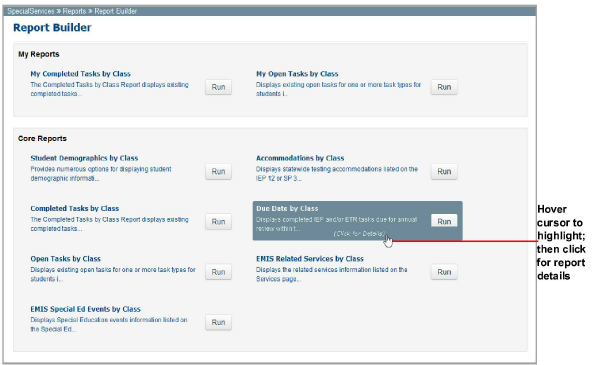The width and height of the screenshot is (595, 365).
Task: Open EMIS Related Services by Class title link
Action: (x=310, y=259)
